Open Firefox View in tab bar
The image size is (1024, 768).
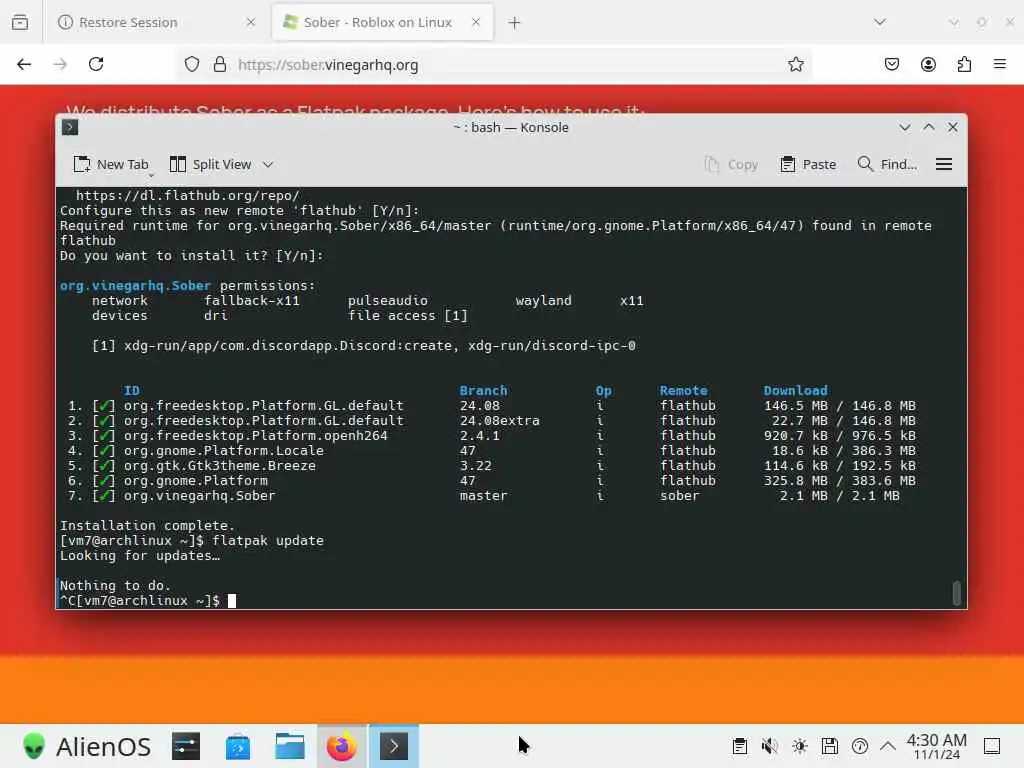pos(20,22)
